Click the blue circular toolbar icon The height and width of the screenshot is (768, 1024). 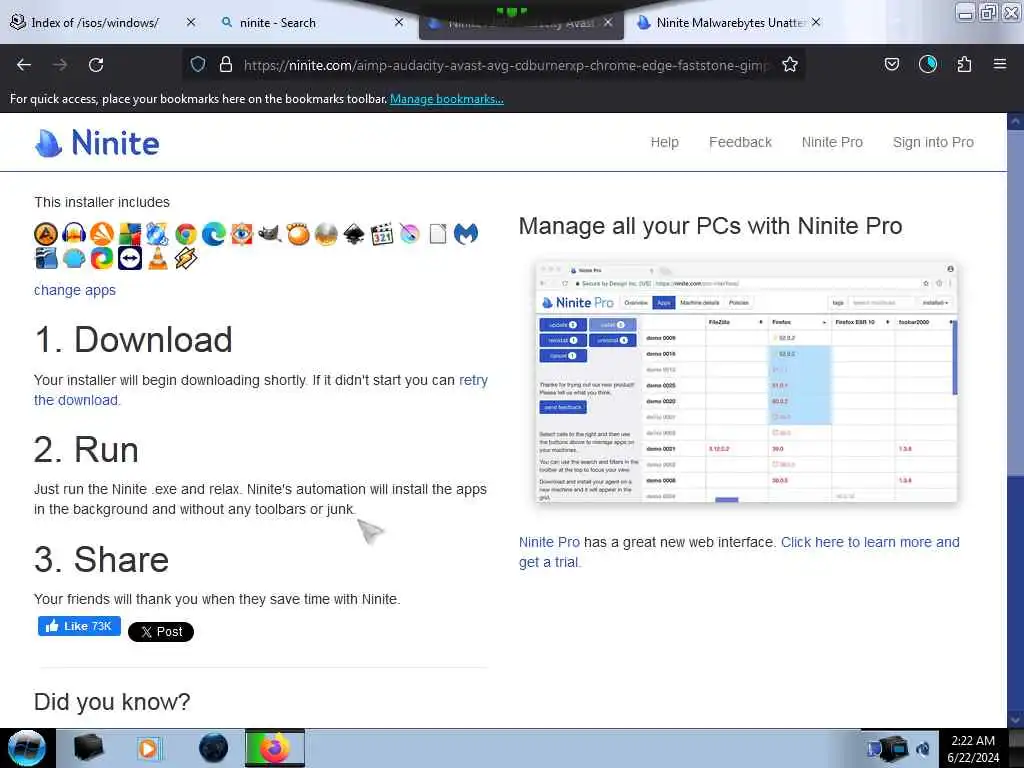(928, 64)
